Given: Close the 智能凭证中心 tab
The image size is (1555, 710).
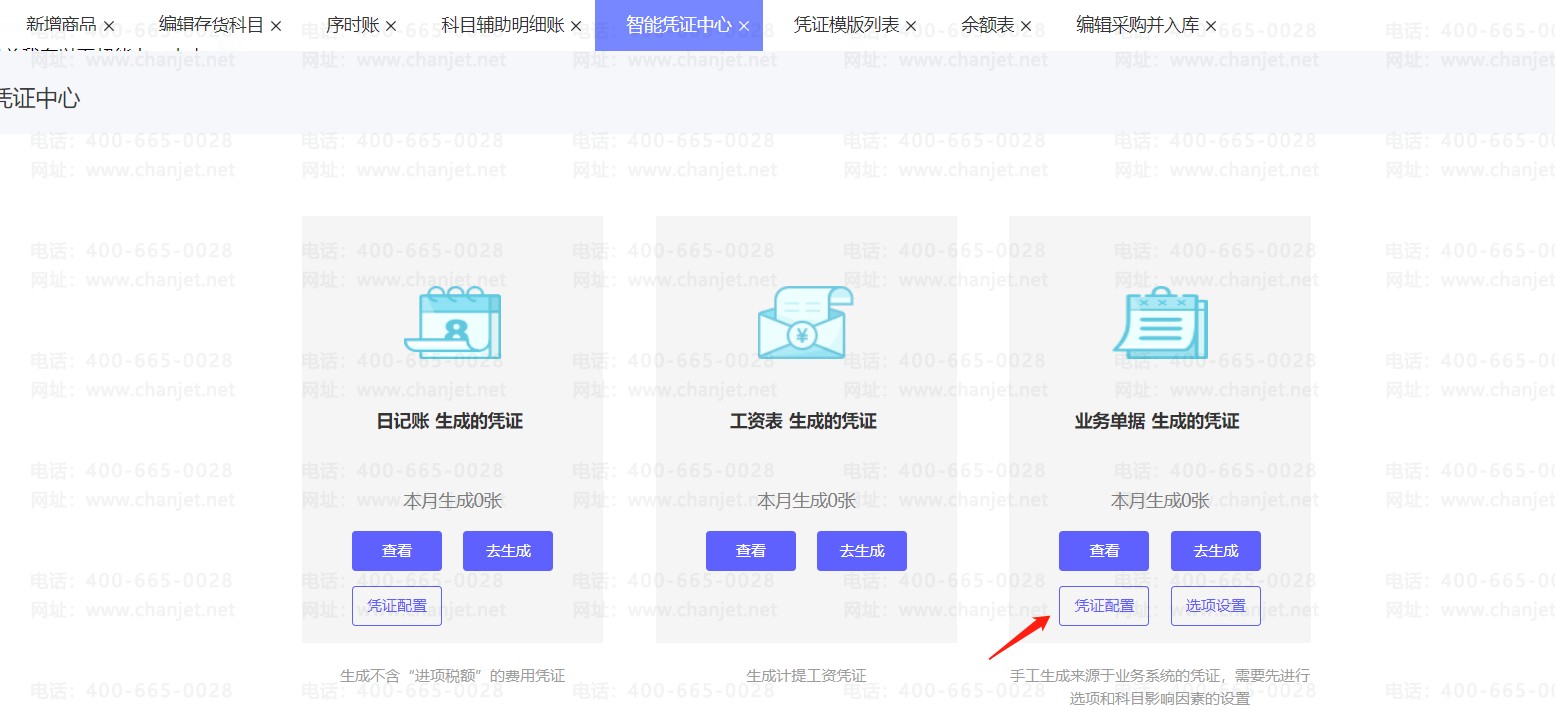Looking at the screenshot, I should (744, 26).
